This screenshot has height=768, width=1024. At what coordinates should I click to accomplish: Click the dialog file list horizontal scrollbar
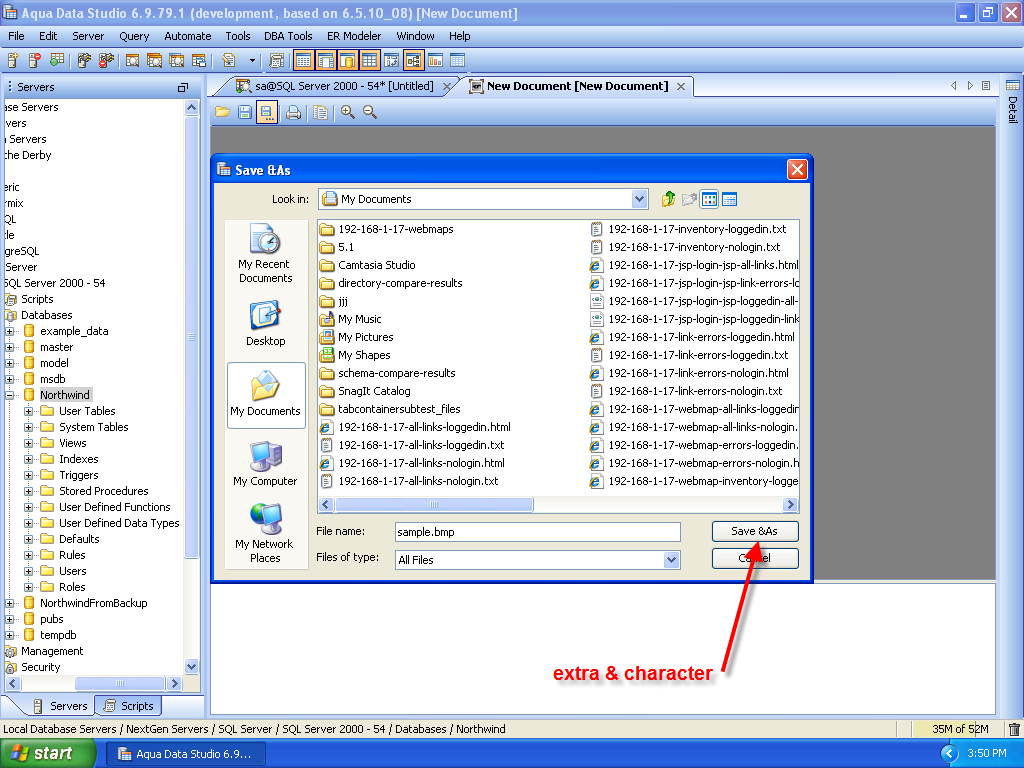(558, 504)
